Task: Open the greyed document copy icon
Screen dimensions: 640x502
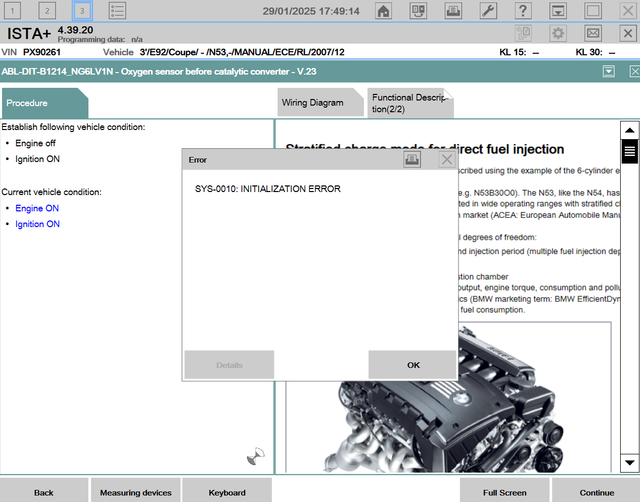Action: coord(523,33)
